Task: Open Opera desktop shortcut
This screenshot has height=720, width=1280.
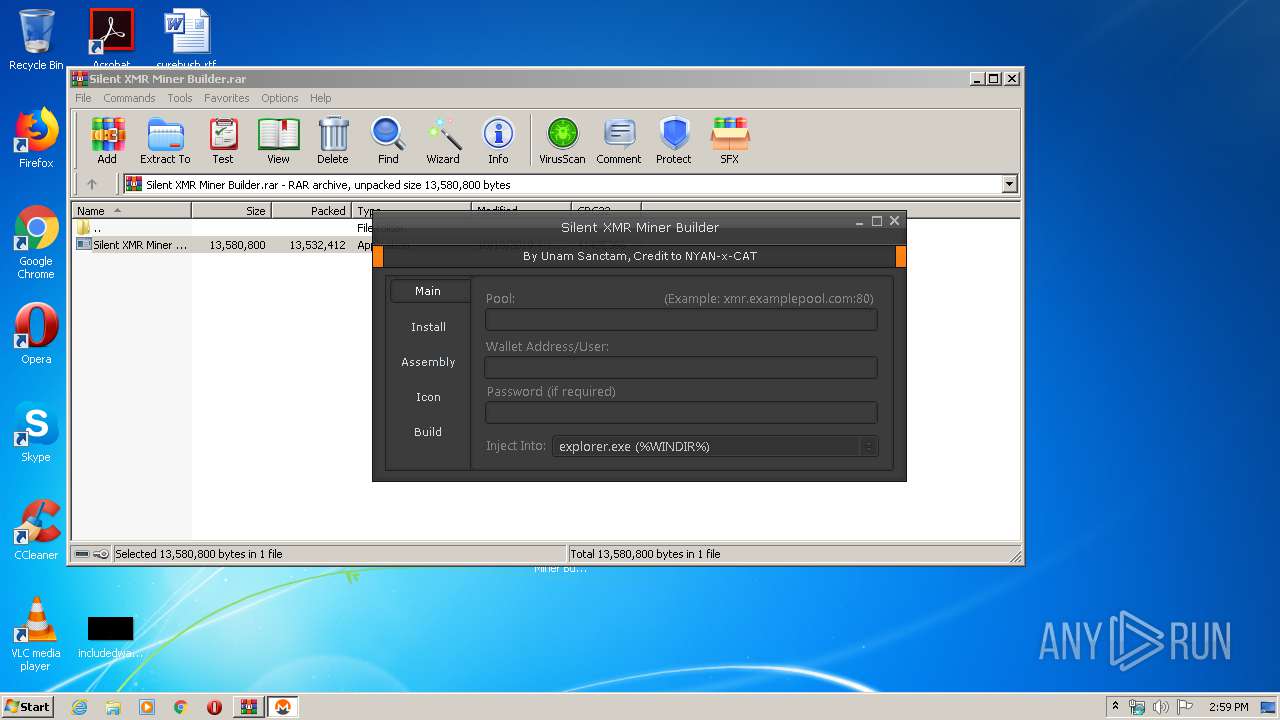Action: coord(36,334)
